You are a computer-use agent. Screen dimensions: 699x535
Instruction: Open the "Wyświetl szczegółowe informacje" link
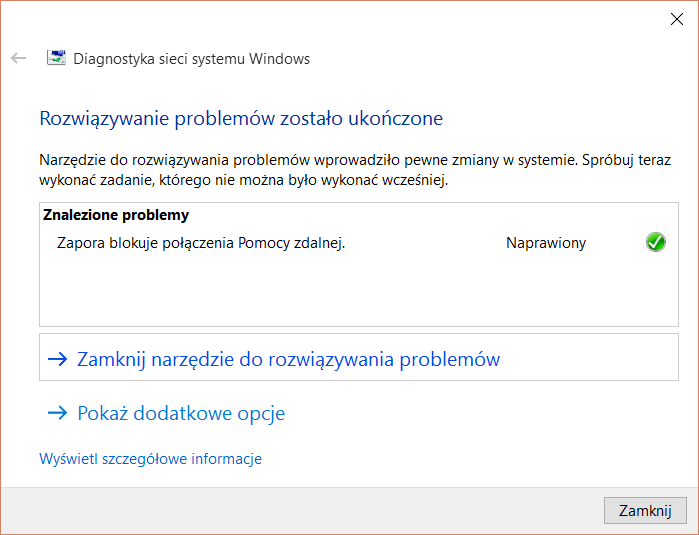click(150, 459)
